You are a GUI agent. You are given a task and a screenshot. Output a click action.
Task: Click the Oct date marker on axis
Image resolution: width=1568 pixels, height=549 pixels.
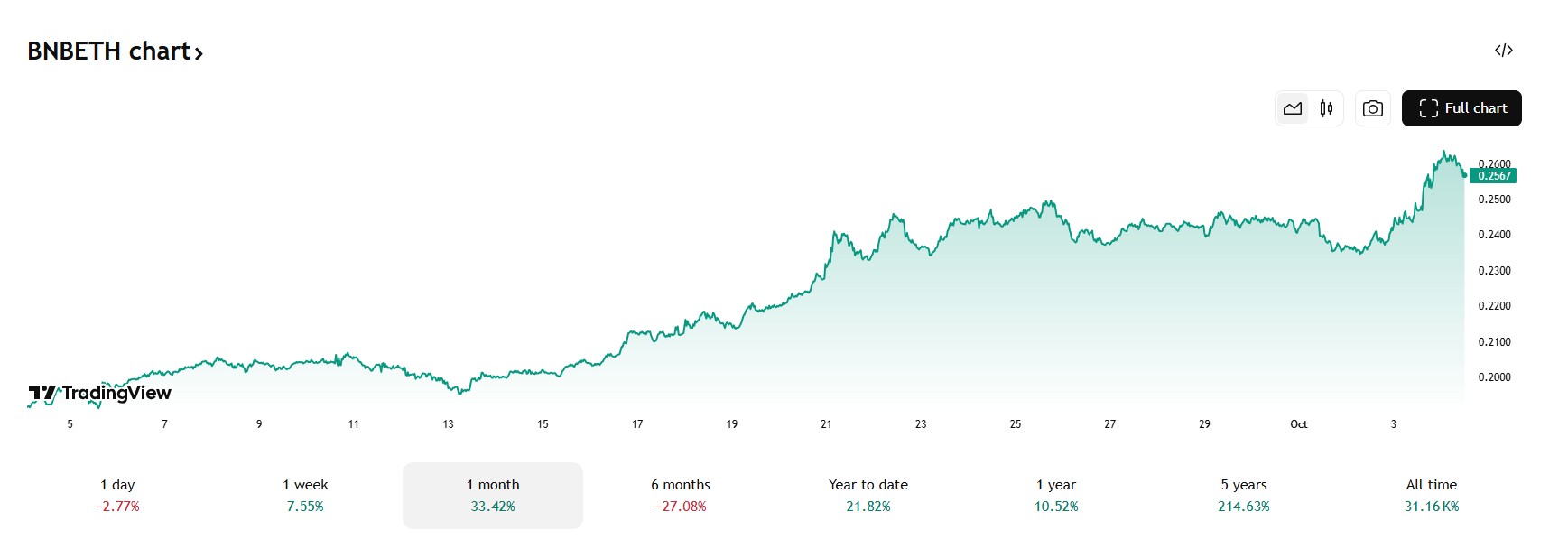(x=1298, y=424)
